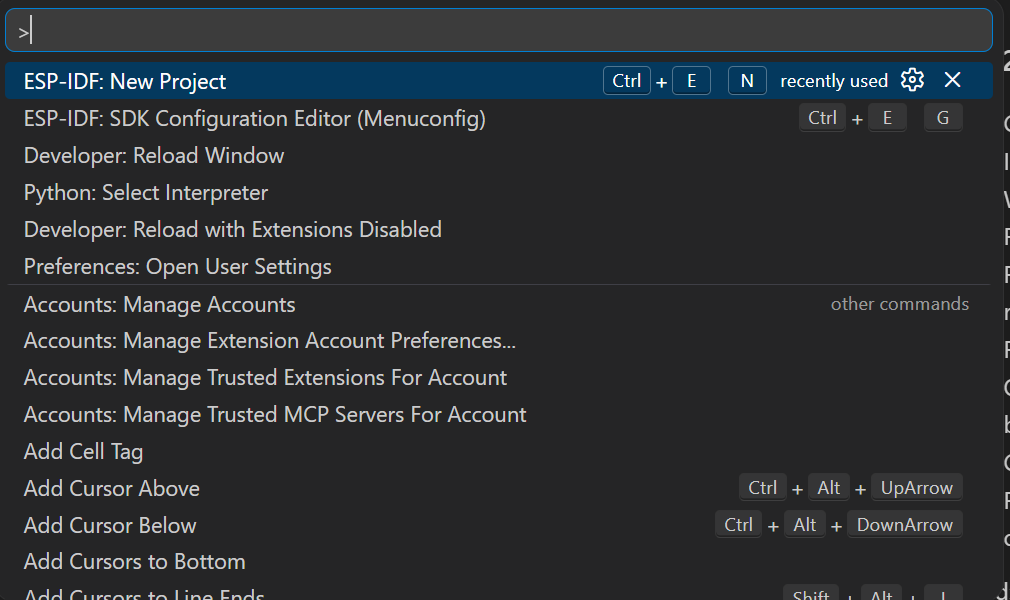This screenshot has width=1010, height=600.
Task: Click the 'recently used' label
Action: pyautogui.click(x=834, y=81)
